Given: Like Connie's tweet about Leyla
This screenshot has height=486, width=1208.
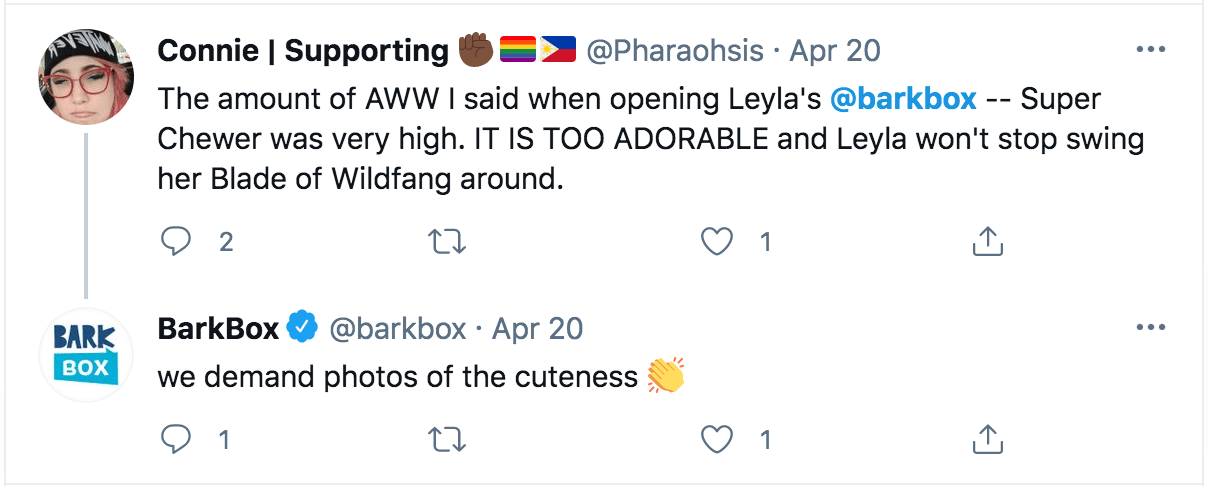Looking at the screenshot, I should (719, 241).
